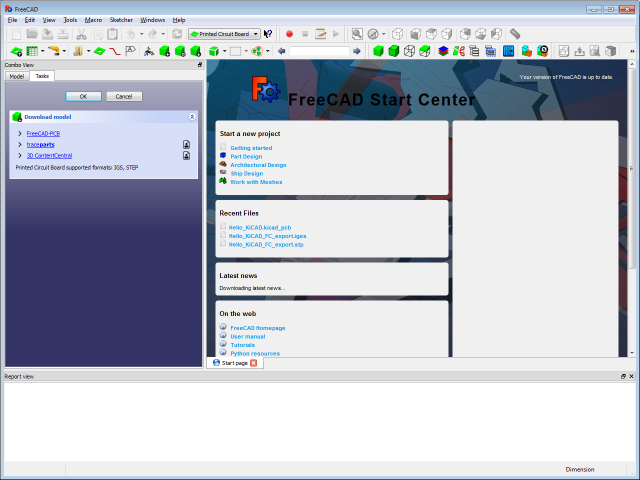
Task: Open the FreeCAD Homepage link
Action: 258,328
